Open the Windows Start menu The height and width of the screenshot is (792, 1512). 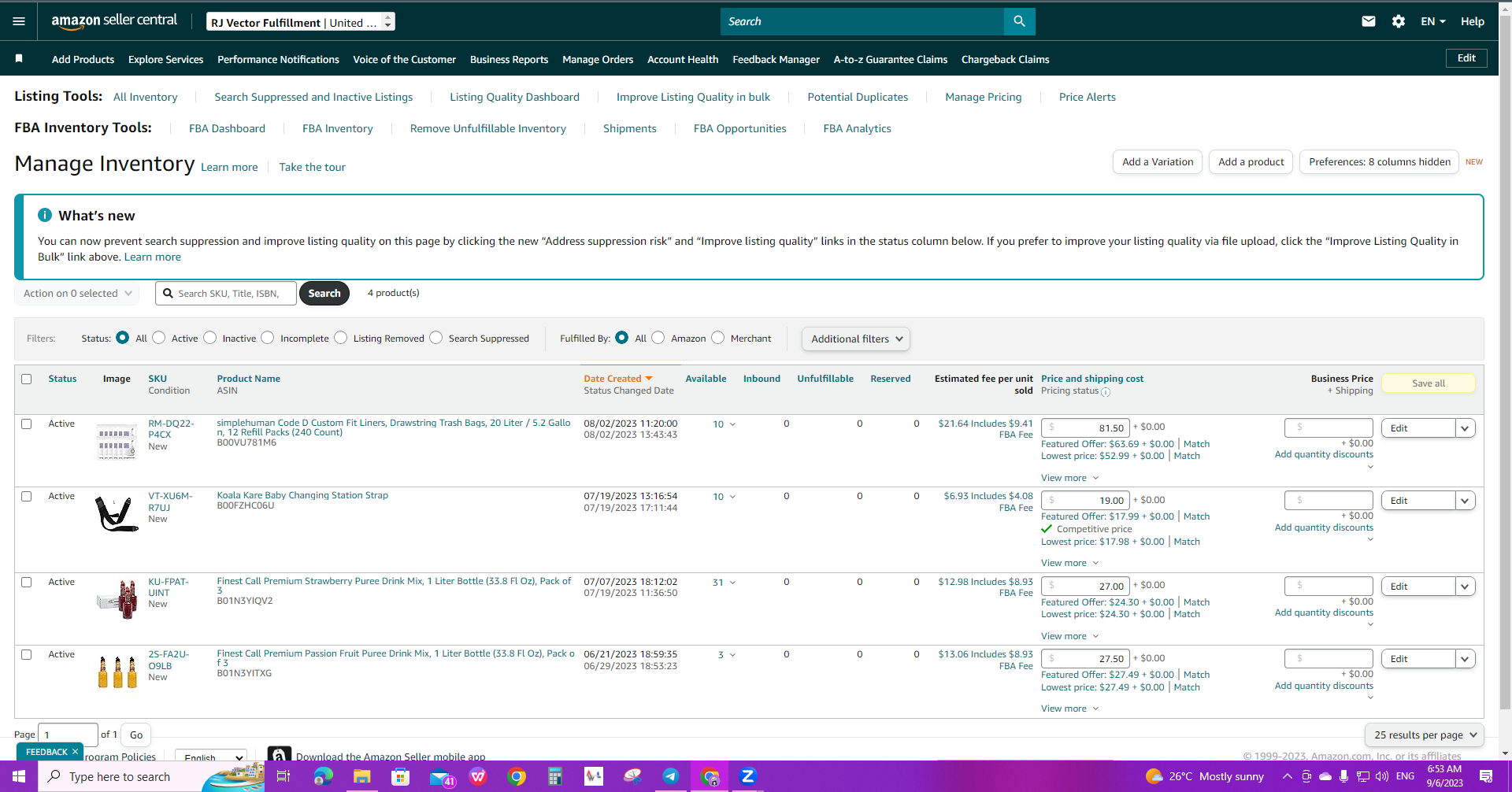click(x=19, y=776)
